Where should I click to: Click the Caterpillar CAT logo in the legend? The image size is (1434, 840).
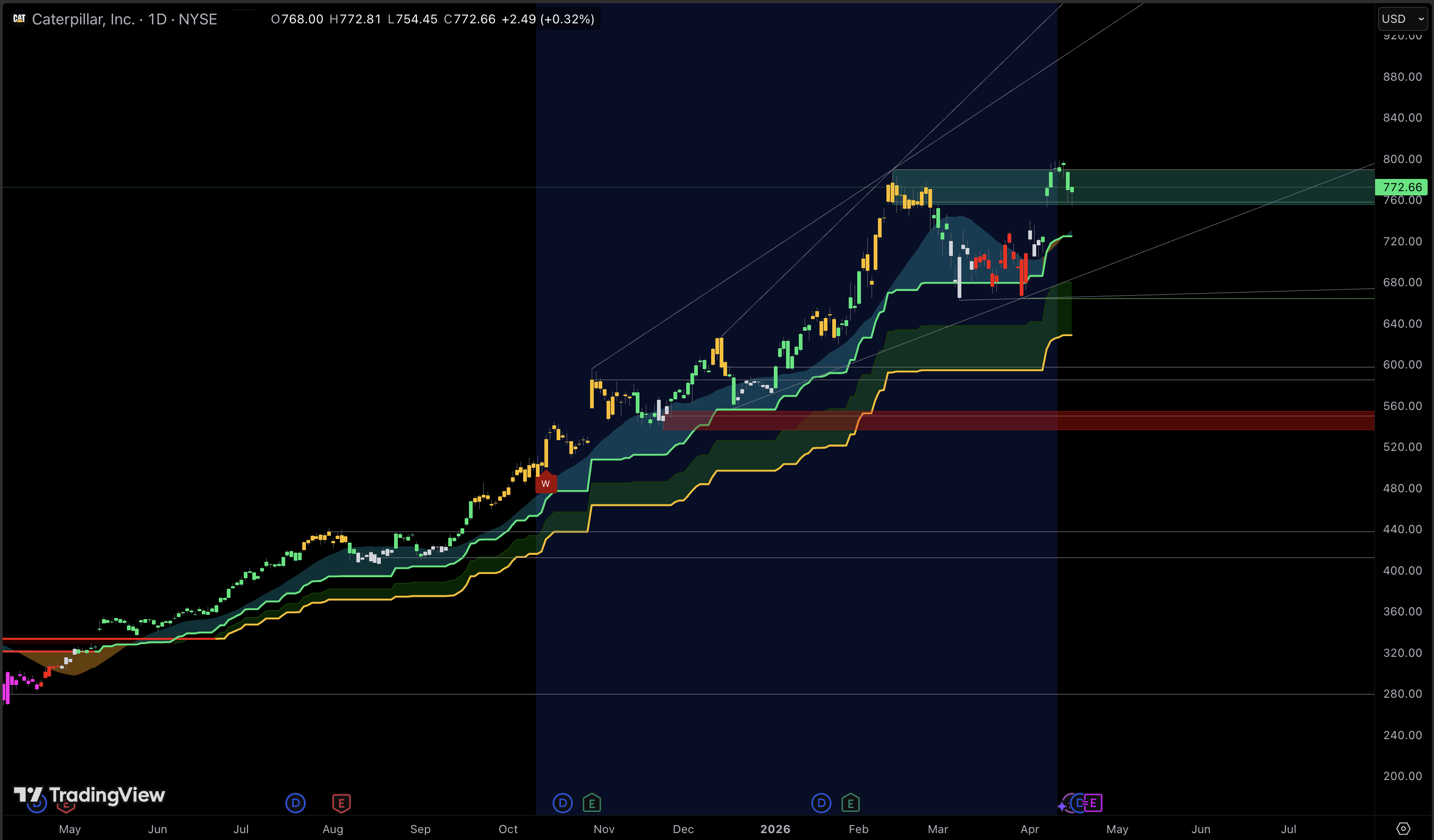tap(19, 19)
